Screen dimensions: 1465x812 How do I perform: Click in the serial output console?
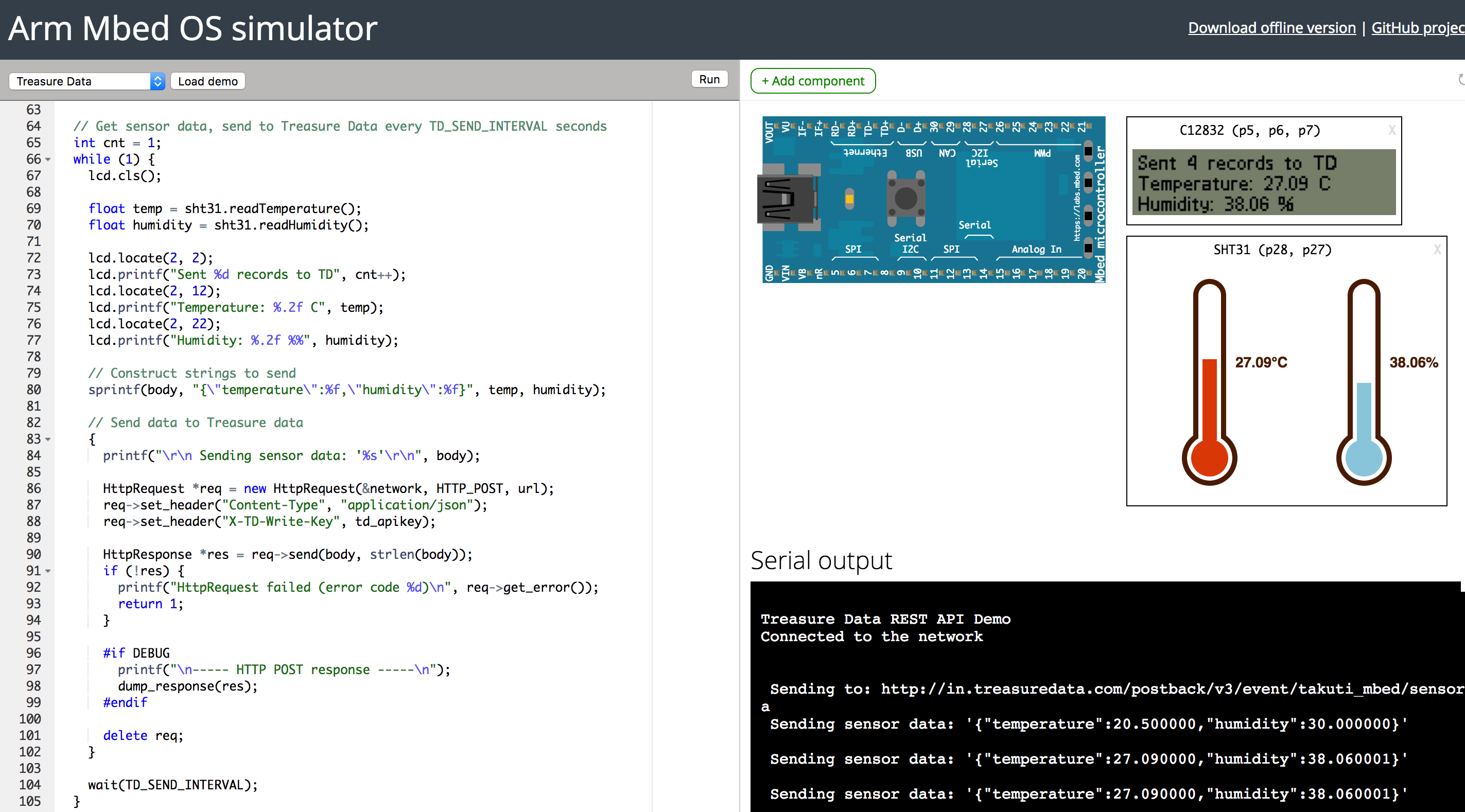(1107, 697)
